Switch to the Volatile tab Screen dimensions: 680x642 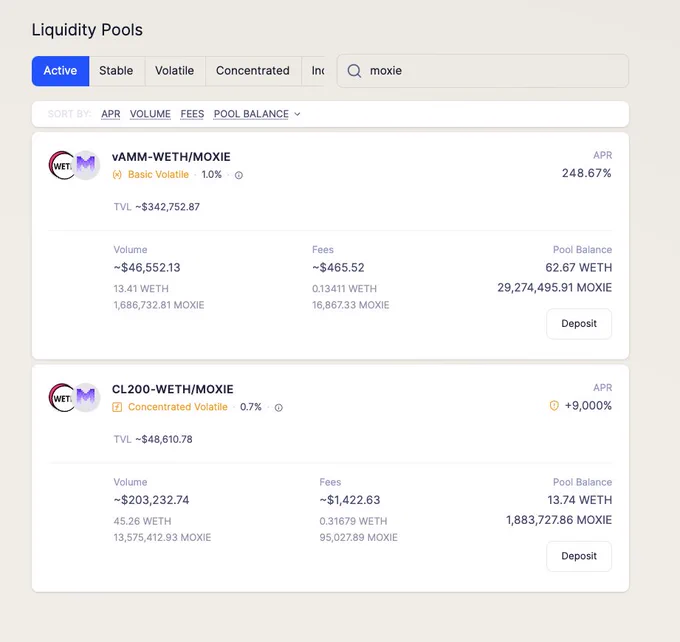click(x=175, y=71)
